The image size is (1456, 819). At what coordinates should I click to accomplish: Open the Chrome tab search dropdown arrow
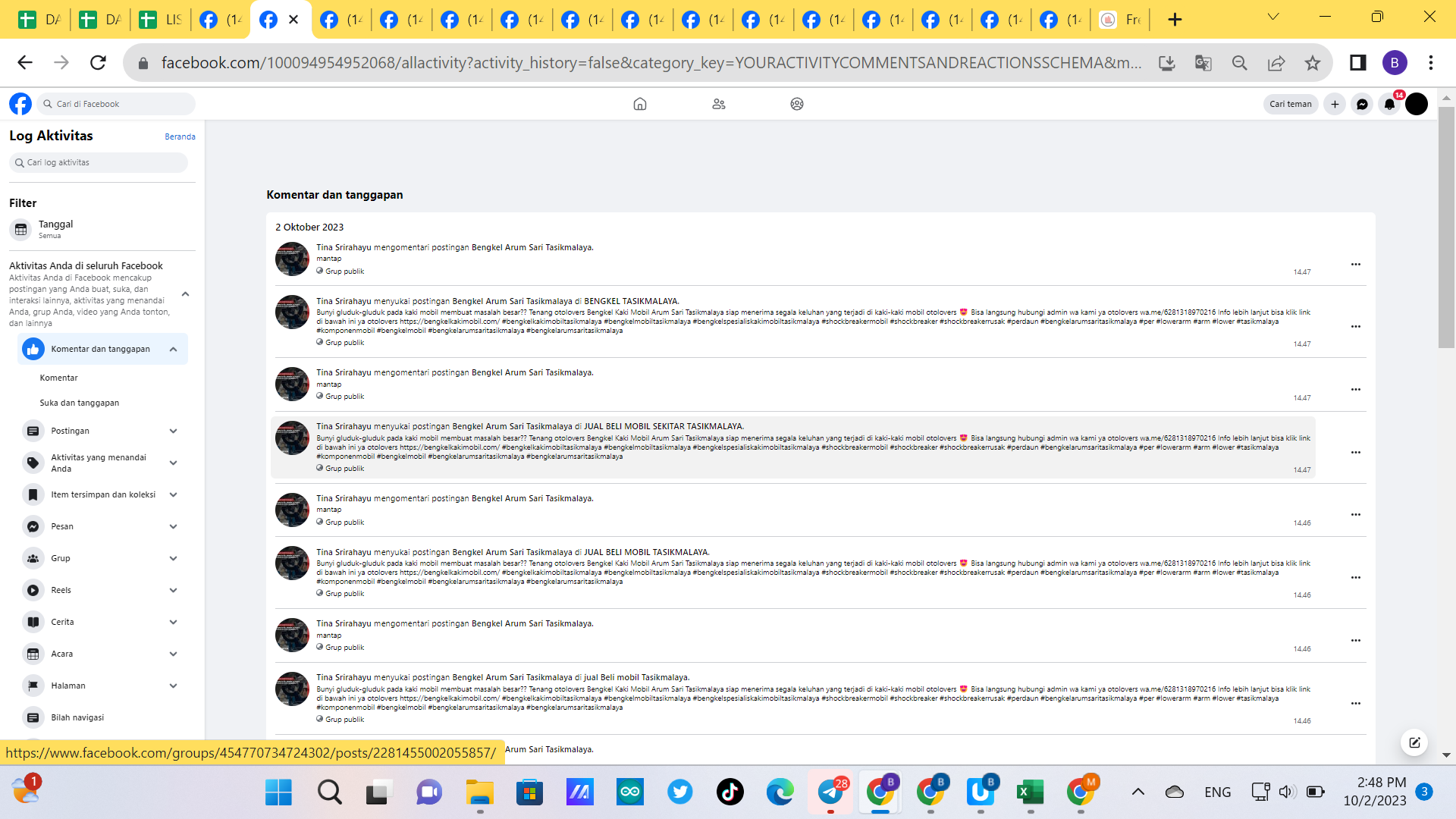click(1273, 17)
